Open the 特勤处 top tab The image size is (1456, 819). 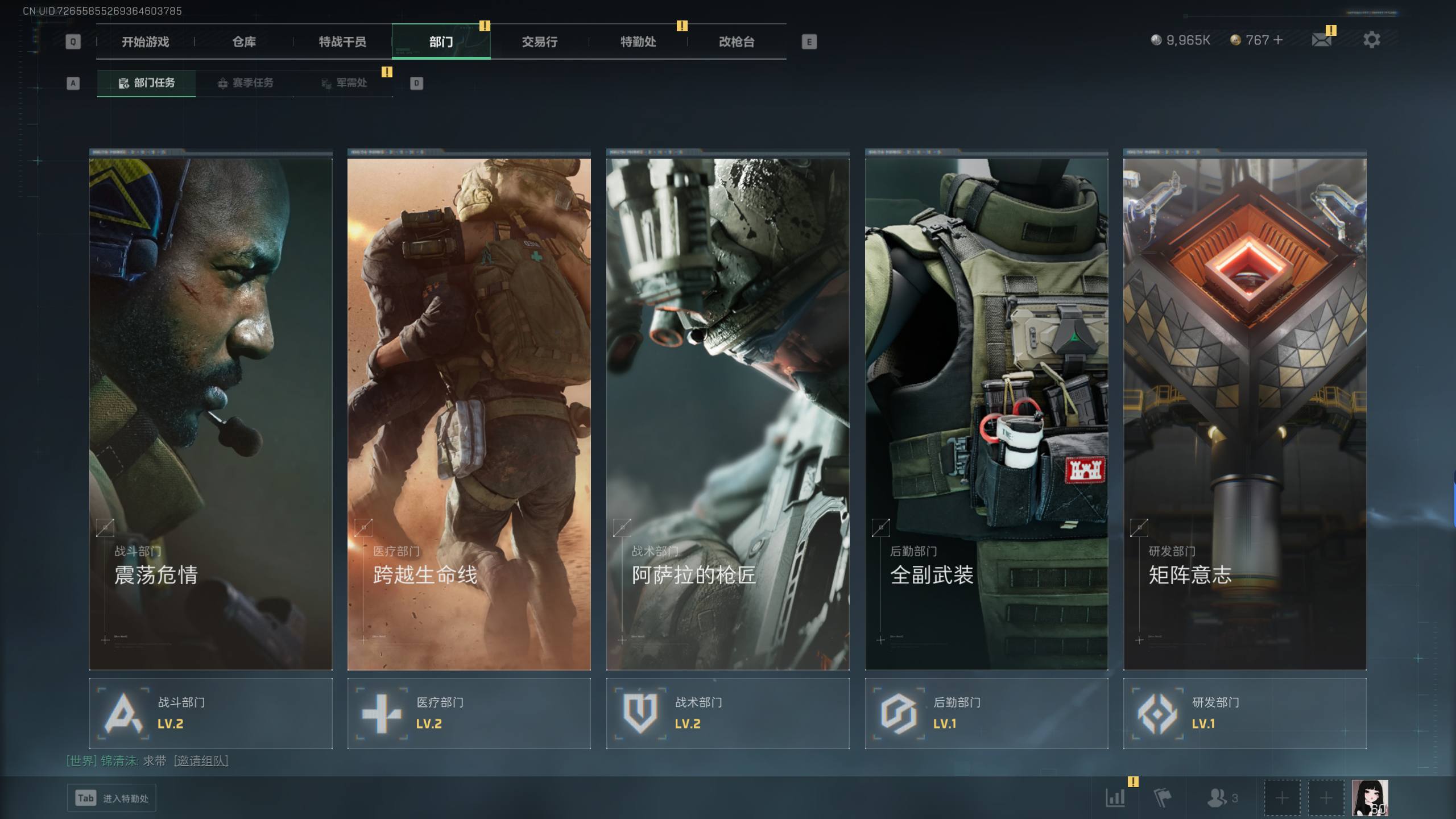[x=638, y=42]
